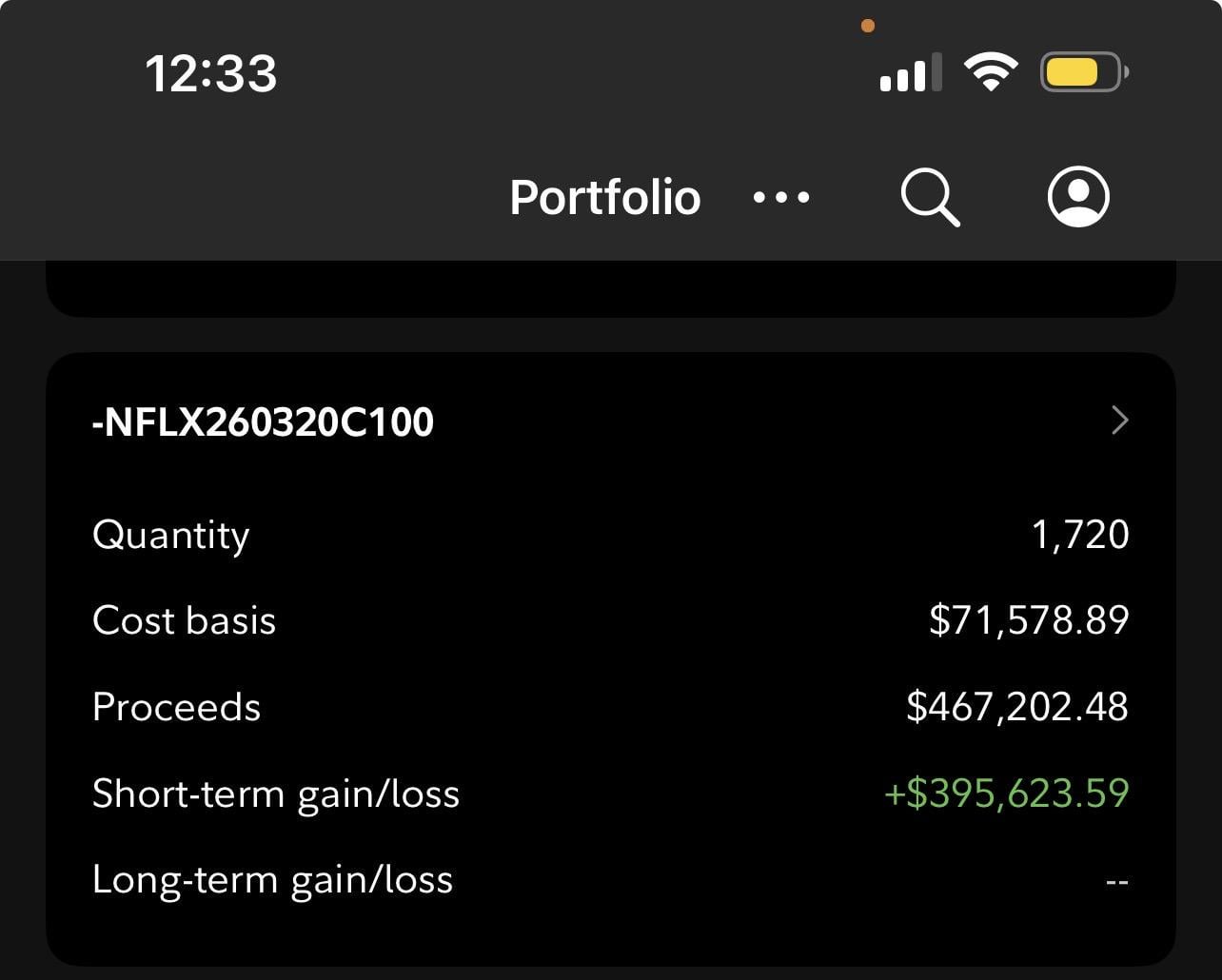The image size is (1222, 980).
Task: Tap the Cost basis label
Action: coord(184,620)
